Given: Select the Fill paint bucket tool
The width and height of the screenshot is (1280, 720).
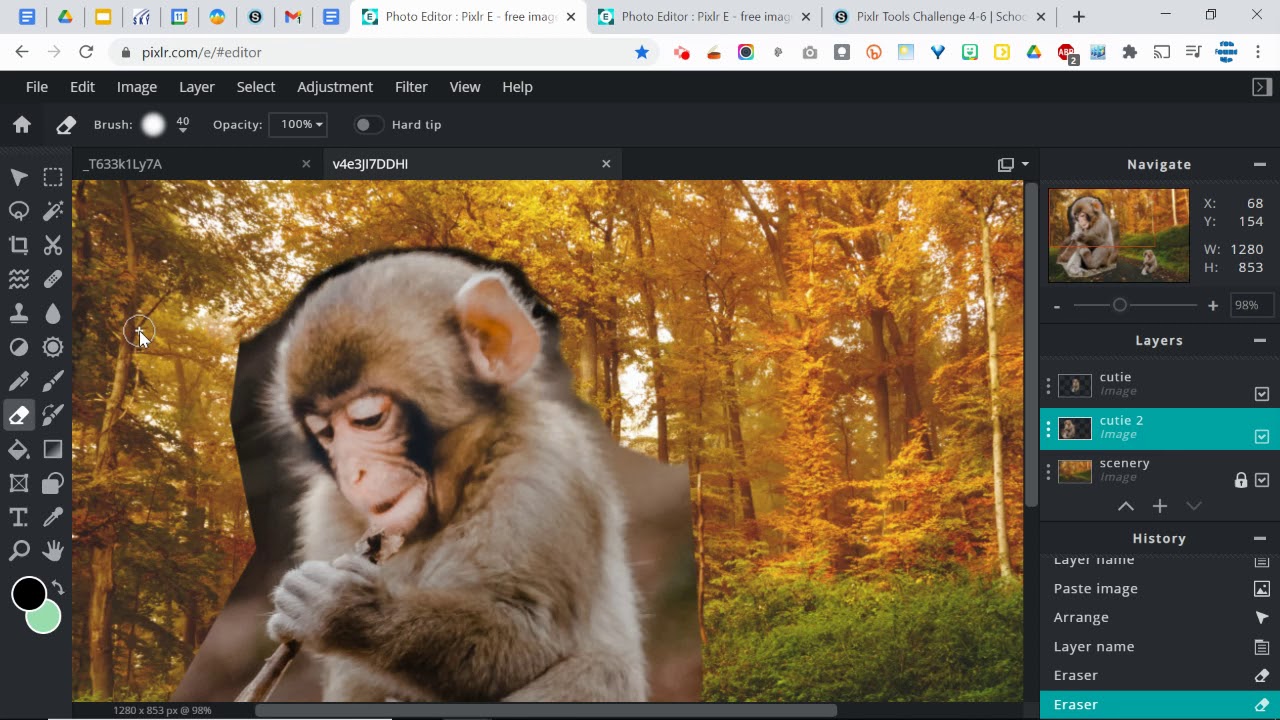Looking at the screenshot, I should (x=19, y=449).
